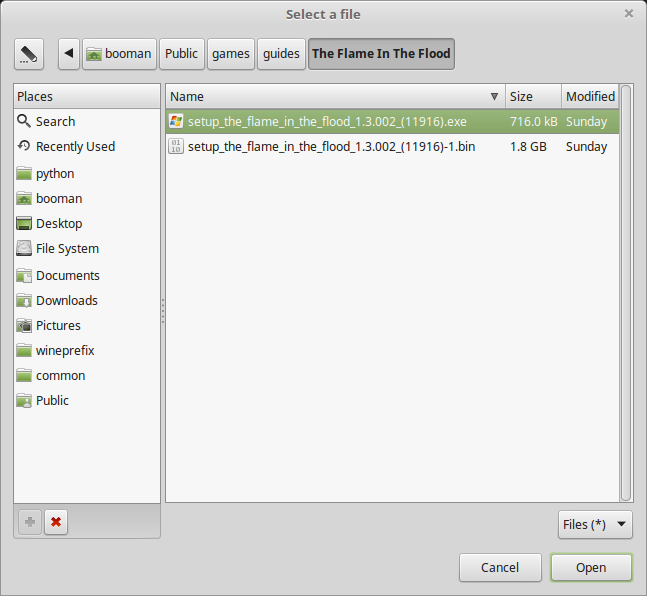Screen dimensions: 647x596
Task: Toggle the type-a-filename pencil button
Action: (28, 54)
